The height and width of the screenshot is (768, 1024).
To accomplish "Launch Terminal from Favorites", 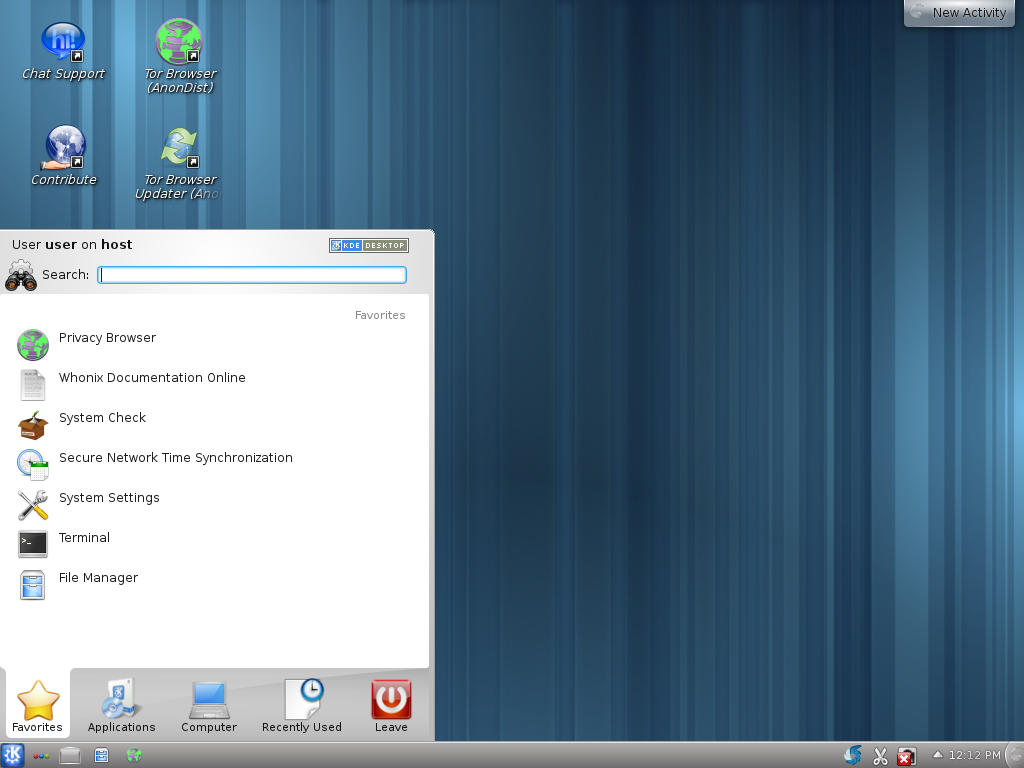I will coord(84,539).
